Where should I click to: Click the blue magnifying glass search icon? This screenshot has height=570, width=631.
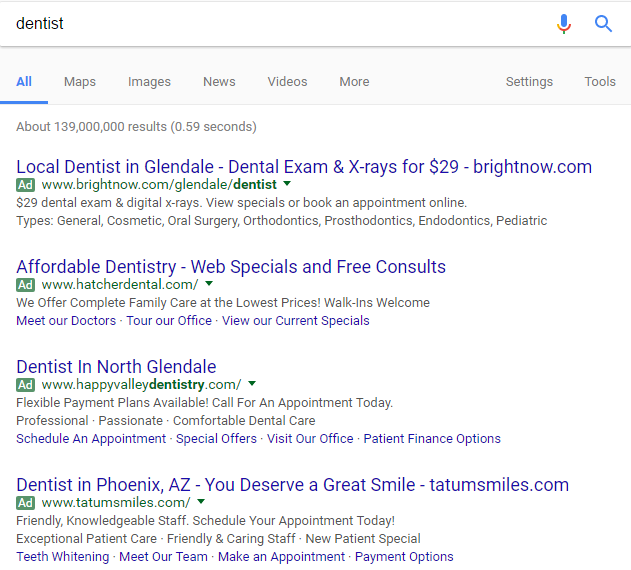pos(603,24)
